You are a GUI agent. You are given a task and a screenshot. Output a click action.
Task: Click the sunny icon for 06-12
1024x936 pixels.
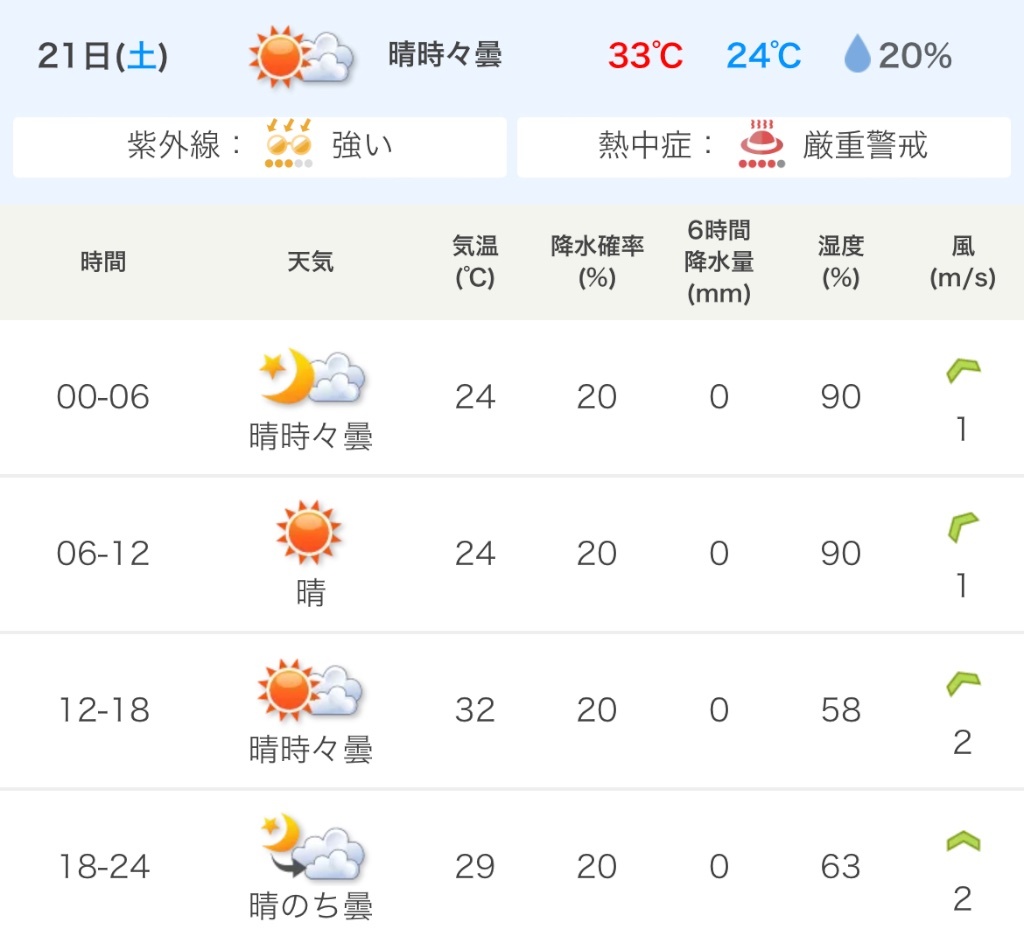point(309,532)
